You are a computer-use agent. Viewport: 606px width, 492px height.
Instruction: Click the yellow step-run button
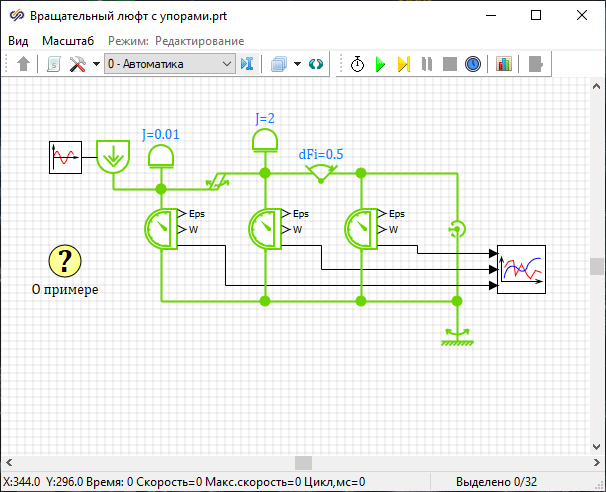point(403,64)
